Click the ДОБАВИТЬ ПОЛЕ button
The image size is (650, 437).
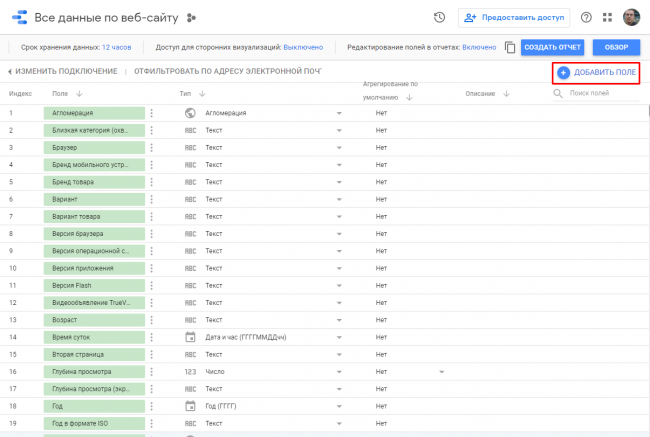[596, 73]
